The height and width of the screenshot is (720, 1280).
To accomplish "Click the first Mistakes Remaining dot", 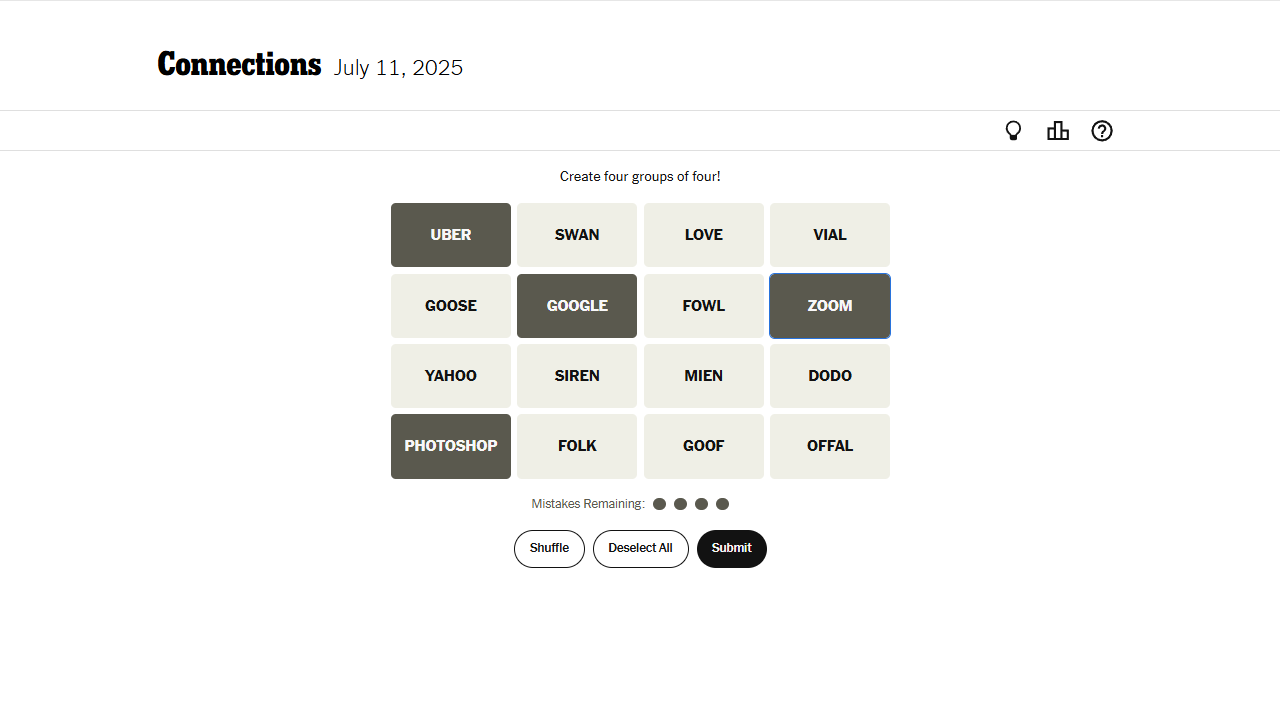I will coord(659,504).
